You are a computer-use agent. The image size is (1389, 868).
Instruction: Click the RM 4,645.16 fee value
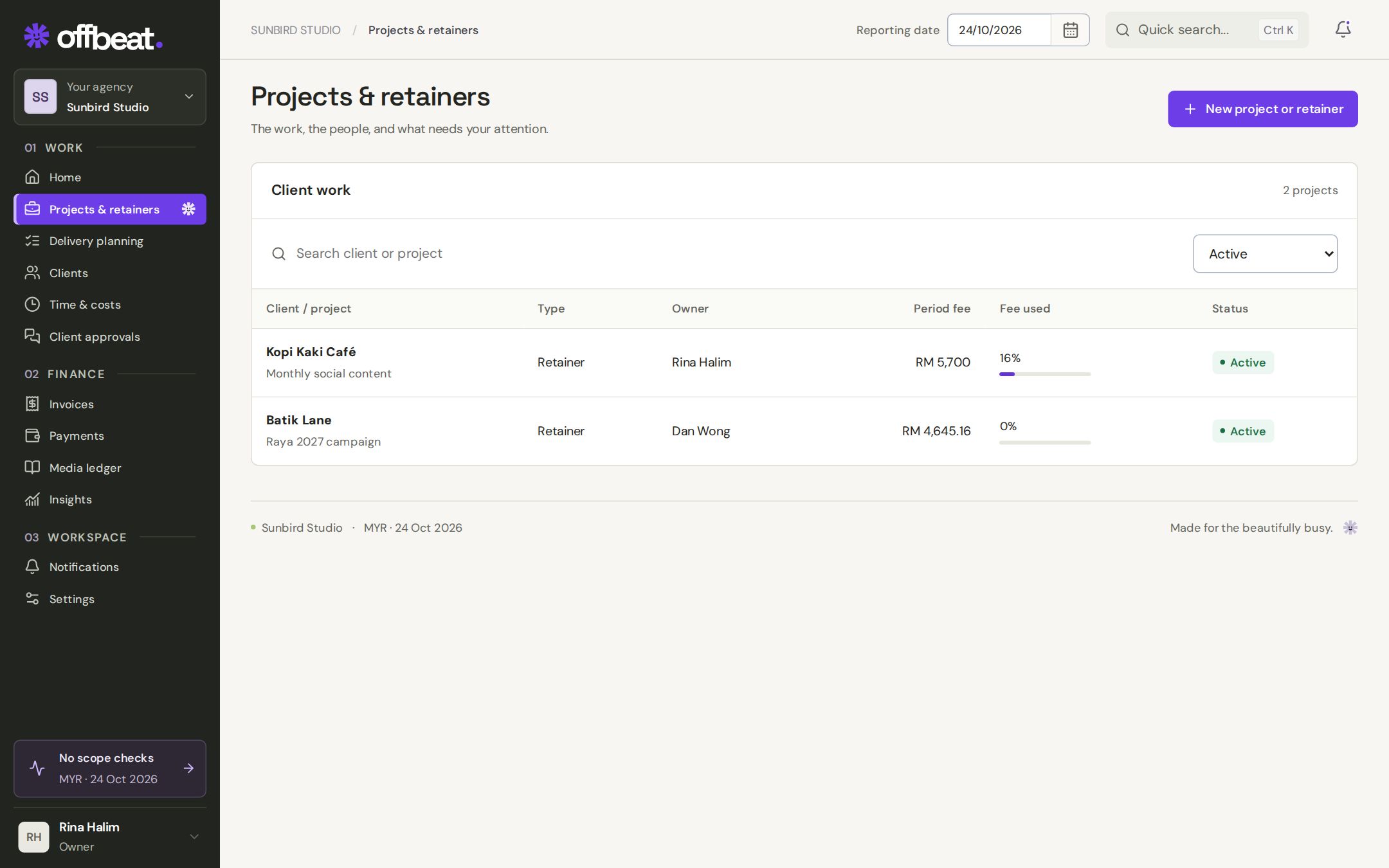pyautogui.click(x=936, y=431)
